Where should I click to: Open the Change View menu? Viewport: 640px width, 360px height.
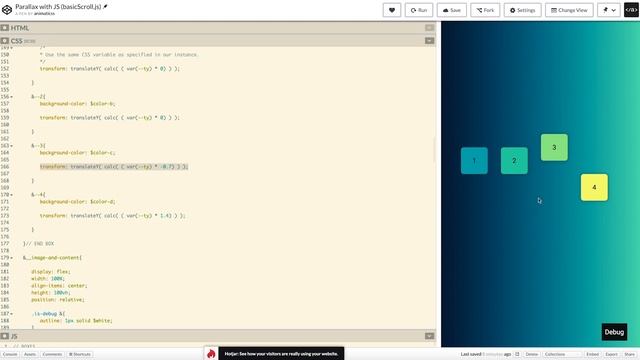569,10
